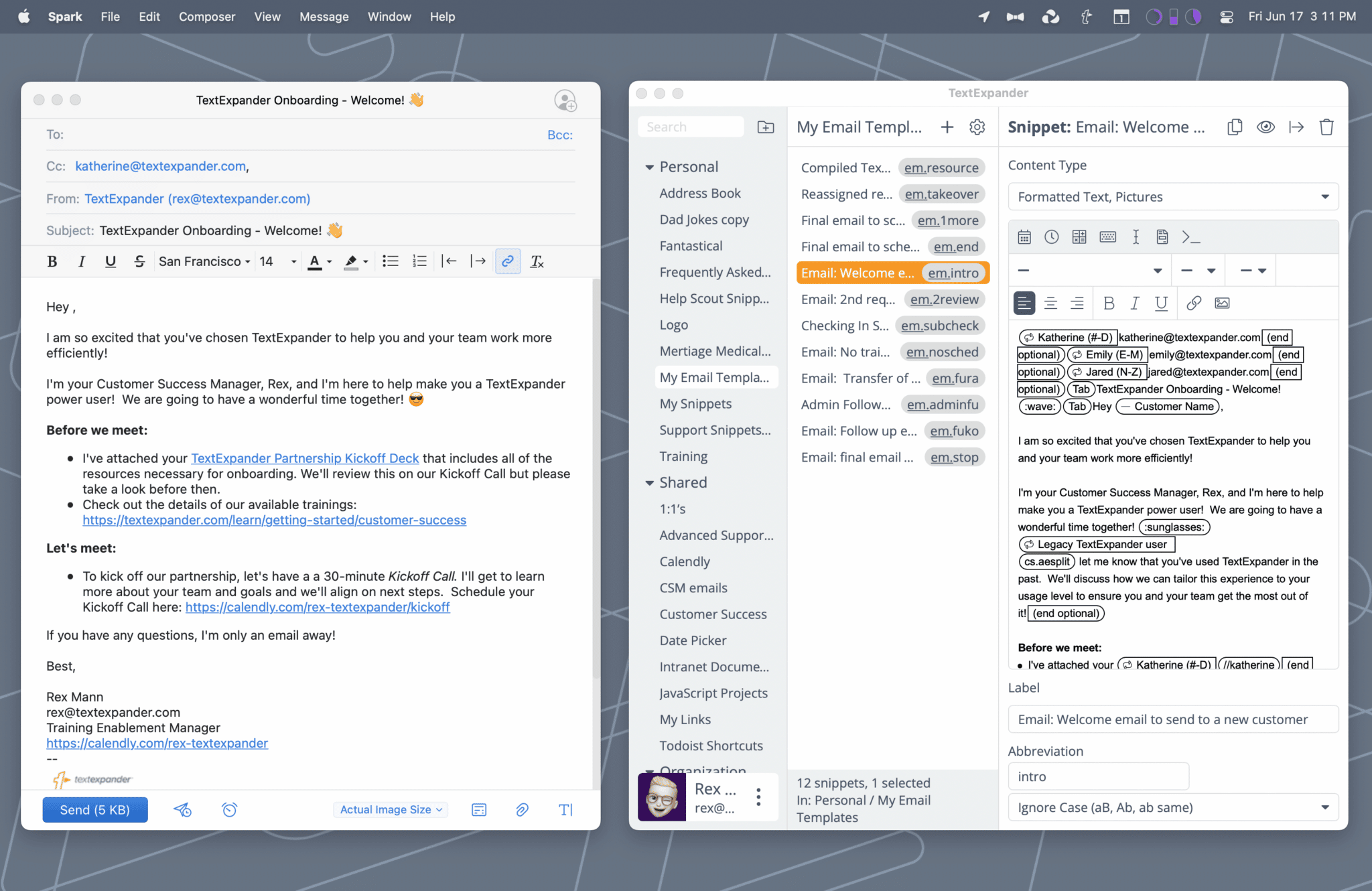Viewport: 1372px width, 891px height.
Task: Select the Checking In snippet em.subcheck
Action: coord(892,326)
